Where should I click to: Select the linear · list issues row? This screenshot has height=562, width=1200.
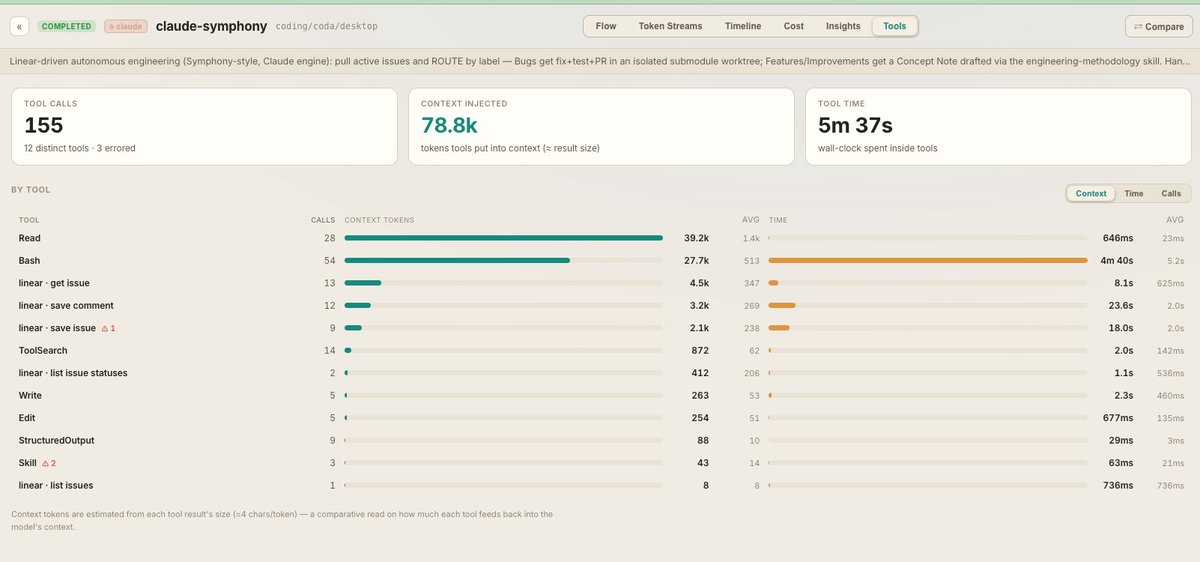tap(600, 485)
